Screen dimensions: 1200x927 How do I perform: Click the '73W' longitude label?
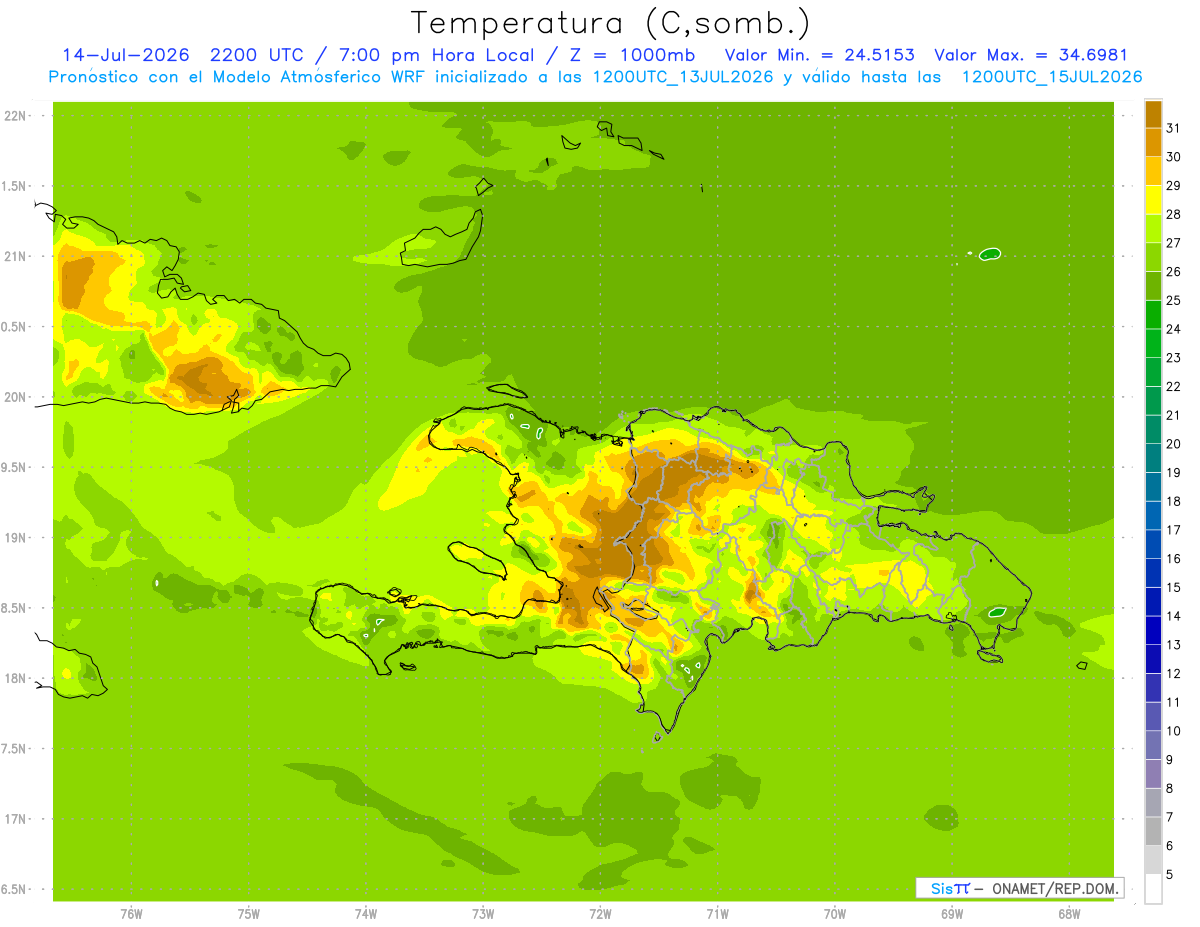point(483,913)
